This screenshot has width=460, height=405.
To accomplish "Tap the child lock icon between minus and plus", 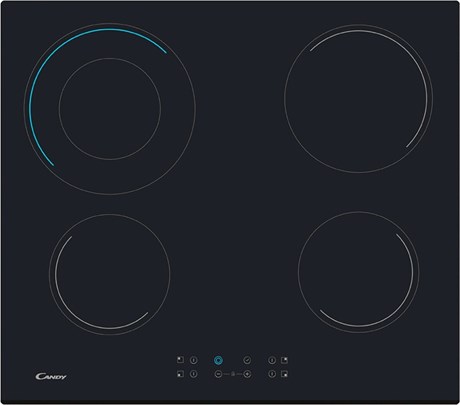I will point(233,374).
